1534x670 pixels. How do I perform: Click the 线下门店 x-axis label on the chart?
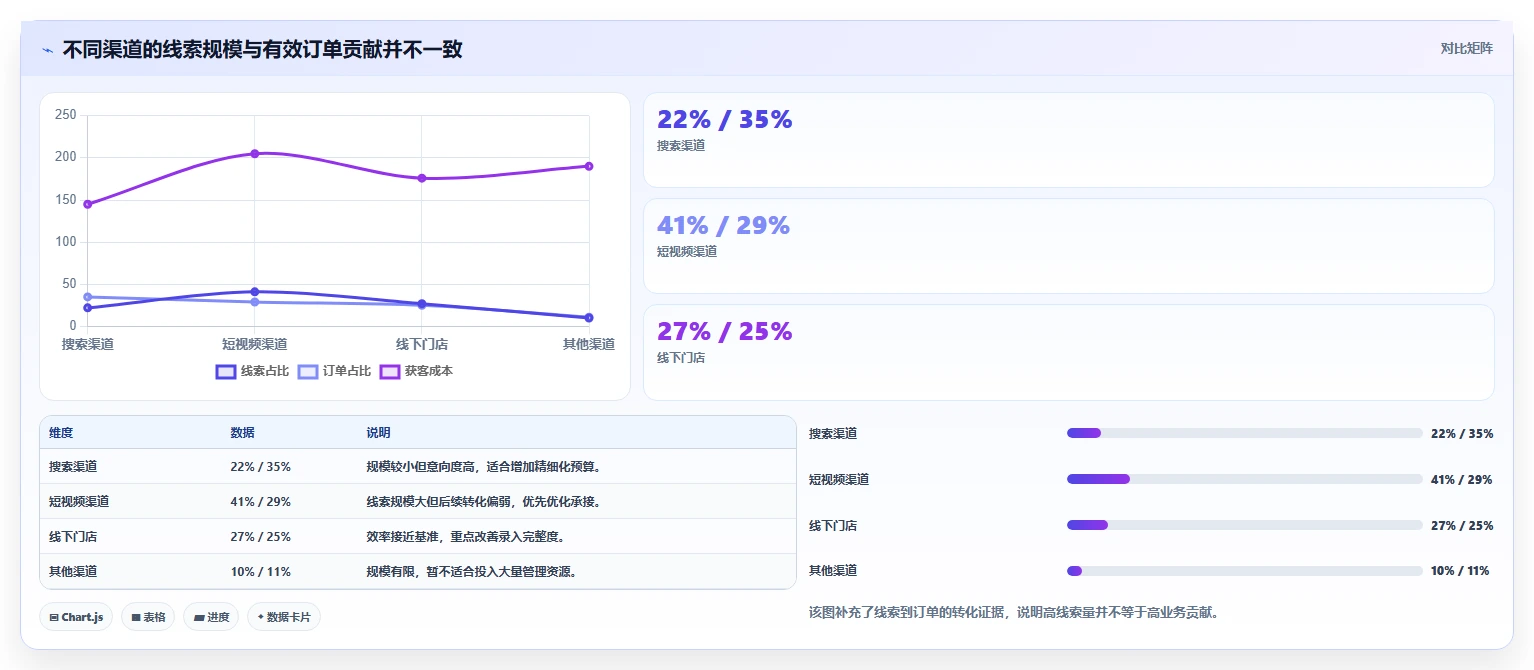[x=422, y=344]
